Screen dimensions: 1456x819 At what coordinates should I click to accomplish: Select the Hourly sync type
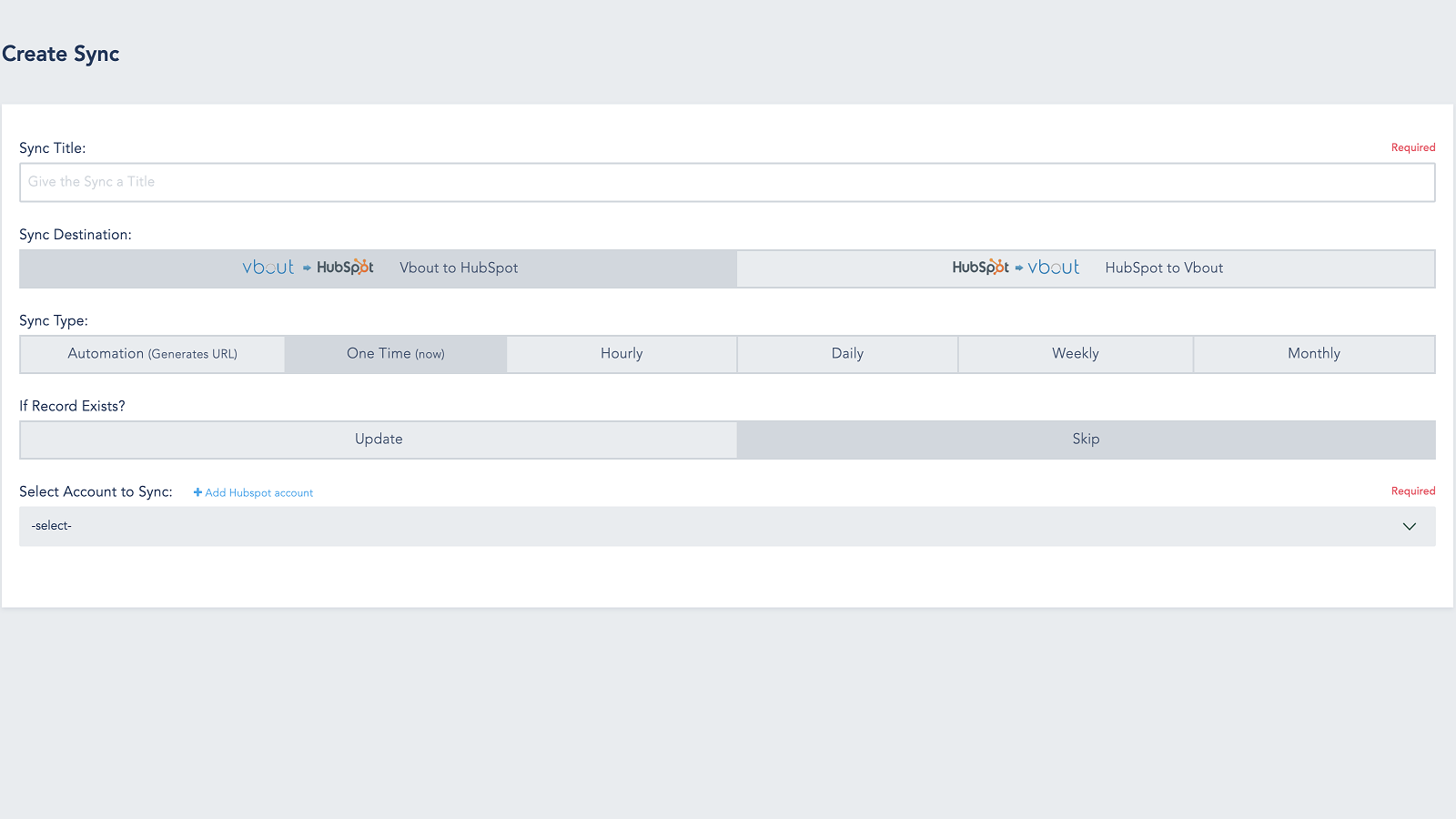coord(621,353)
